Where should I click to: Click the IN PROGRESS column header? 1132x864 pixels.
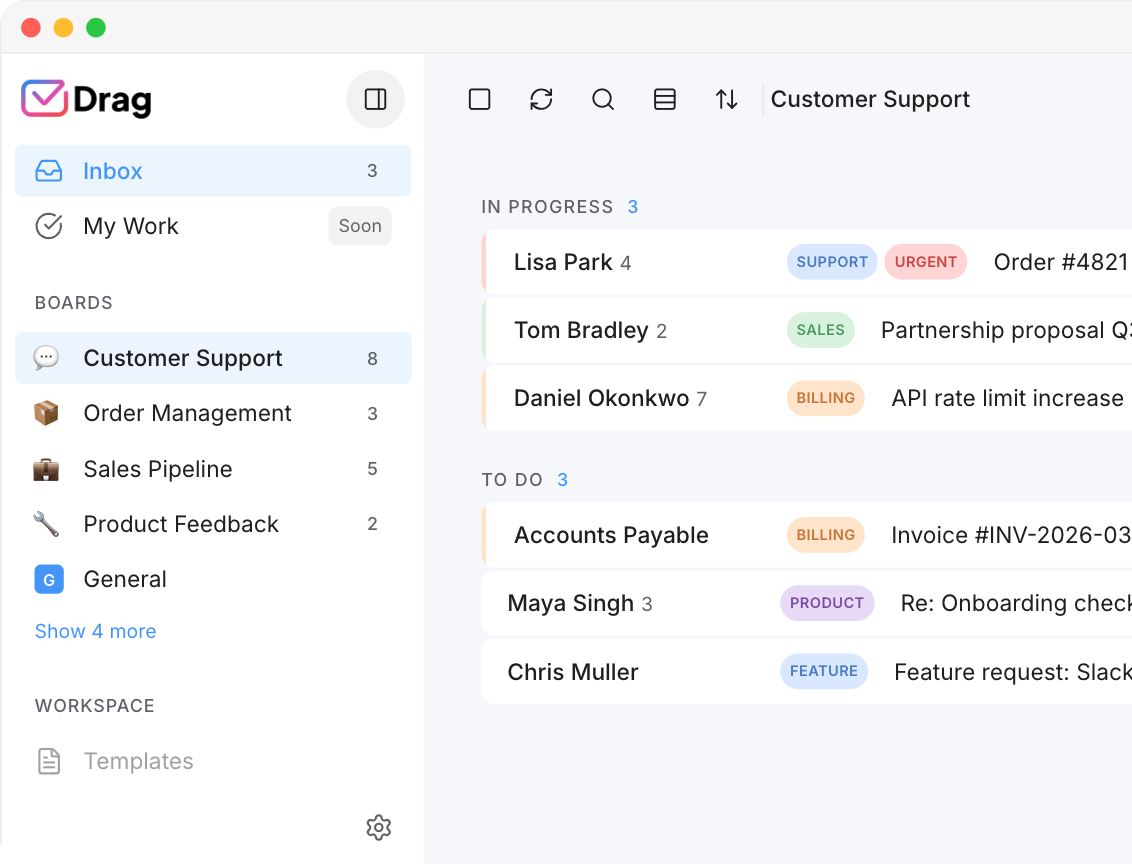[x=547, y=206]
